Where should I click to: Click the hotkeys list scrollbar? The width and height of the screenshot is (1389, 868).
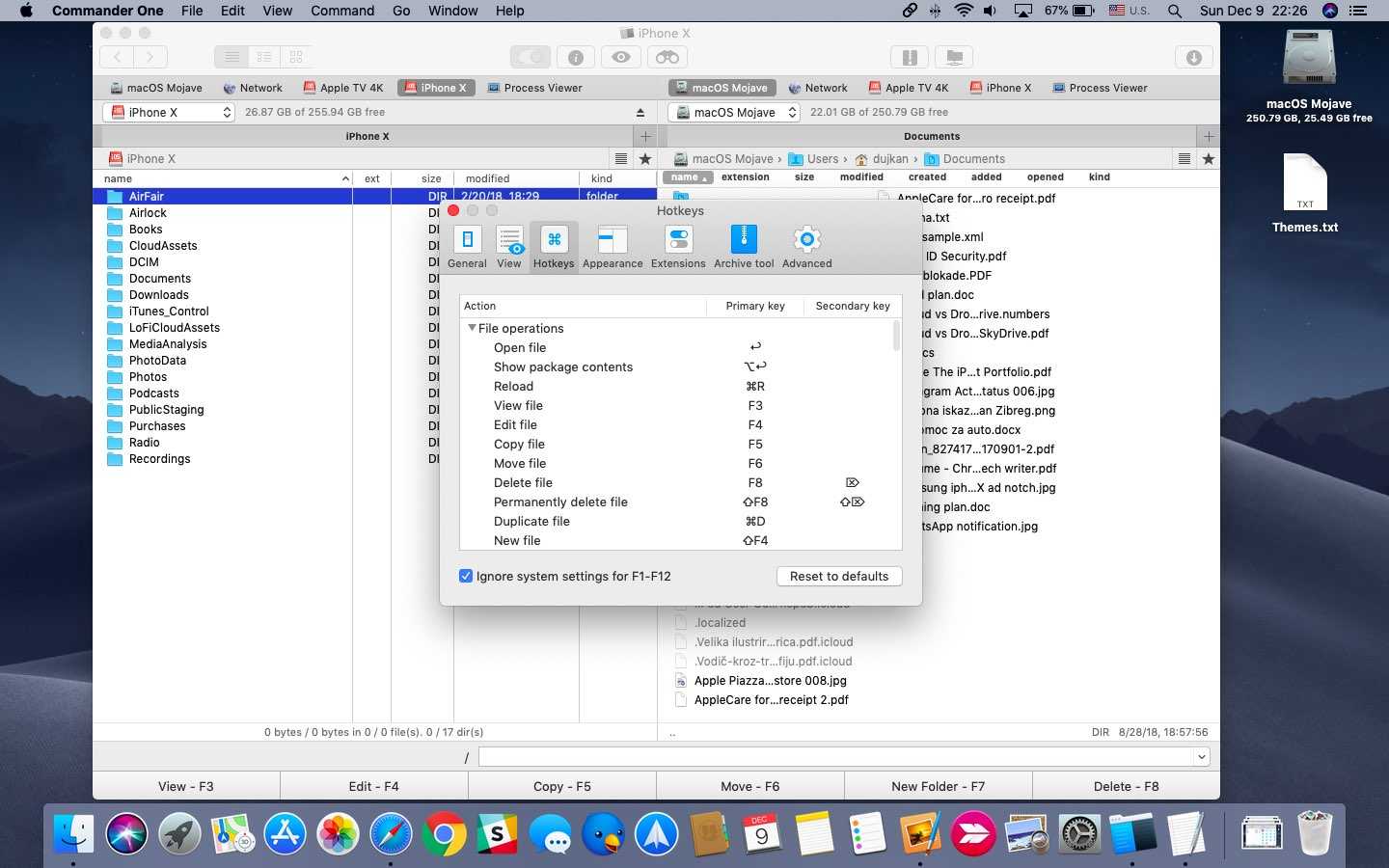pyautogui.click(x=896, y=337)
